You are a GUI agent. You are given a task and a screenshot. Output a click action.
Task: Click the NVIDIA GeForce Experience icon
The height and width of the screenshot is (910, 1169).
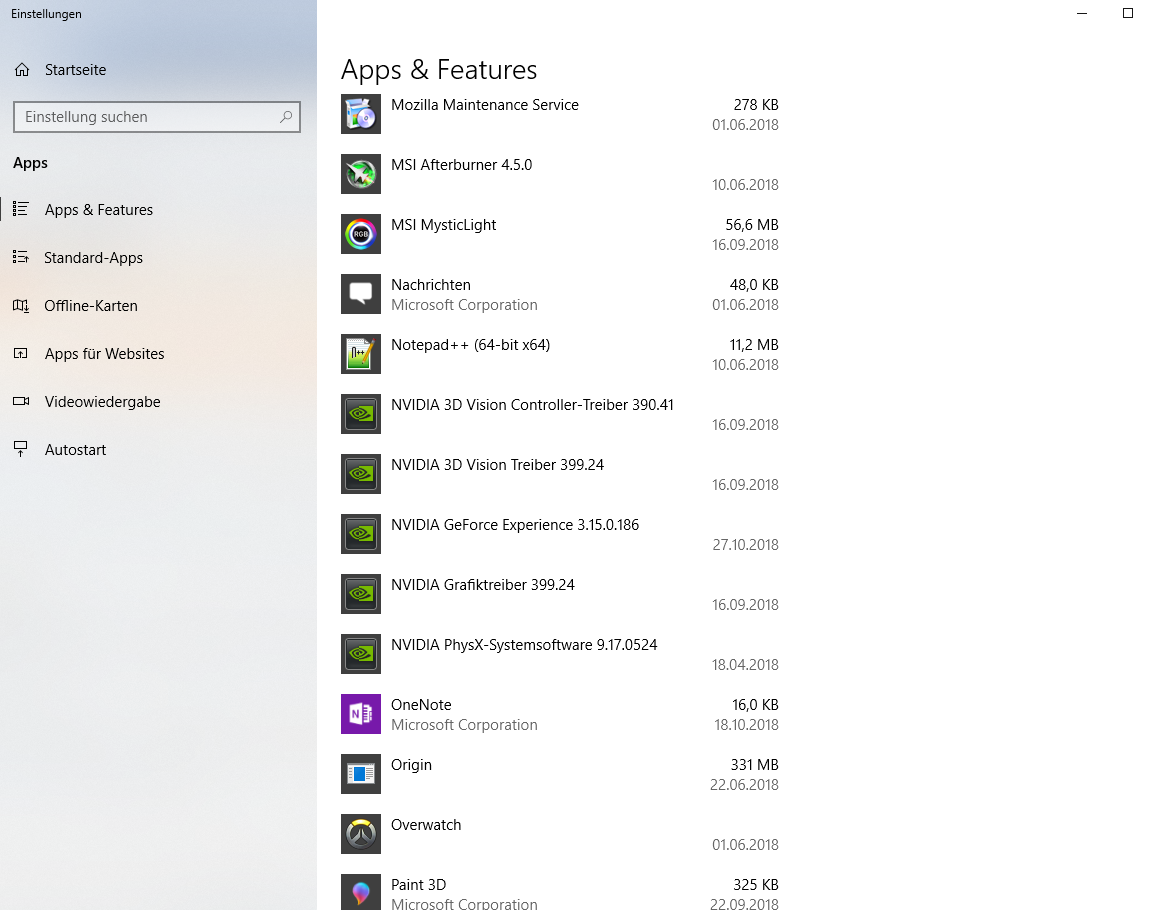(x=361, y=534)
